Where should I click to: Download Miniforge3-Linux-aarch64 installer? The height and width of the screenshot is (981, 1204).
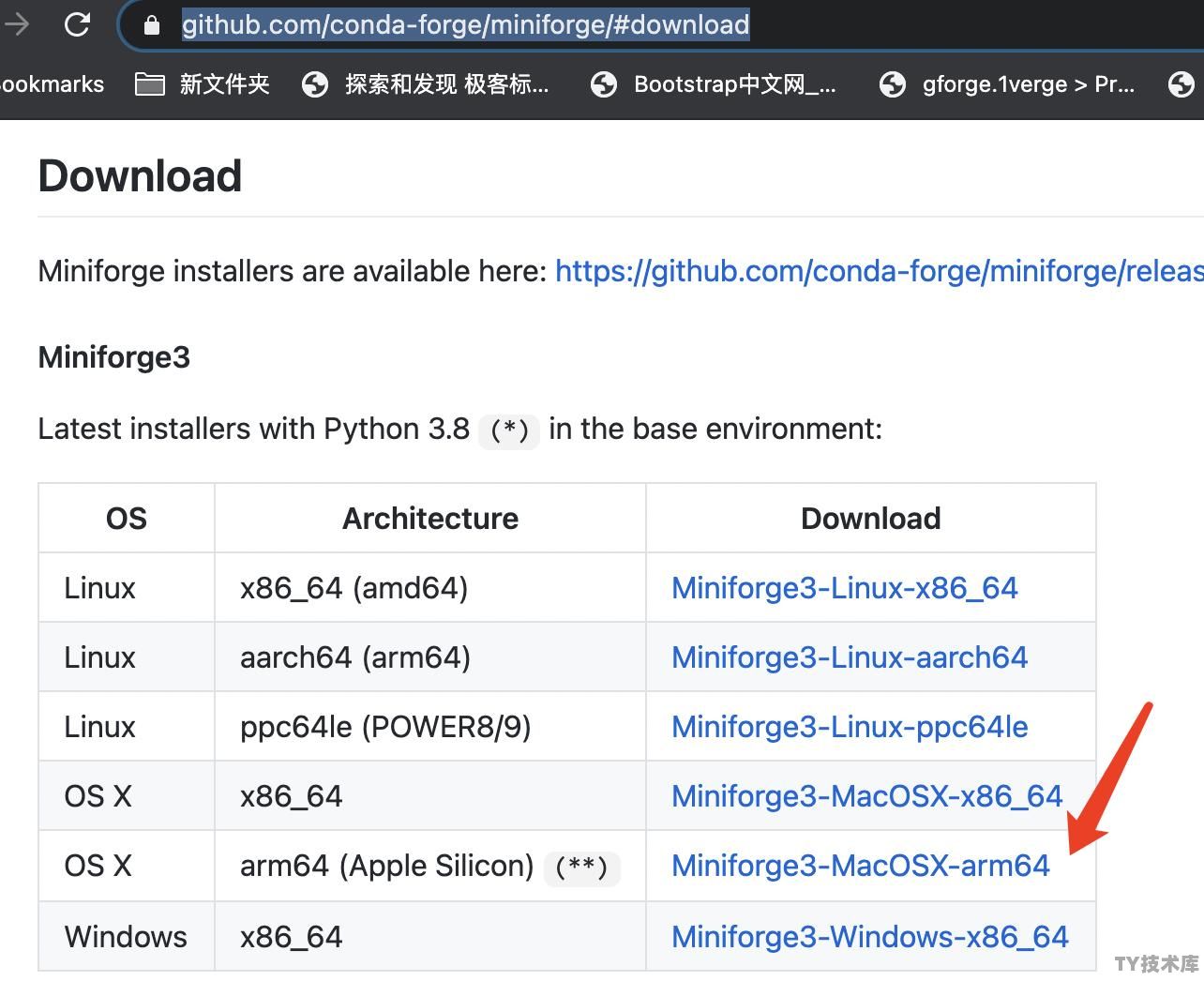pos(850,657)
